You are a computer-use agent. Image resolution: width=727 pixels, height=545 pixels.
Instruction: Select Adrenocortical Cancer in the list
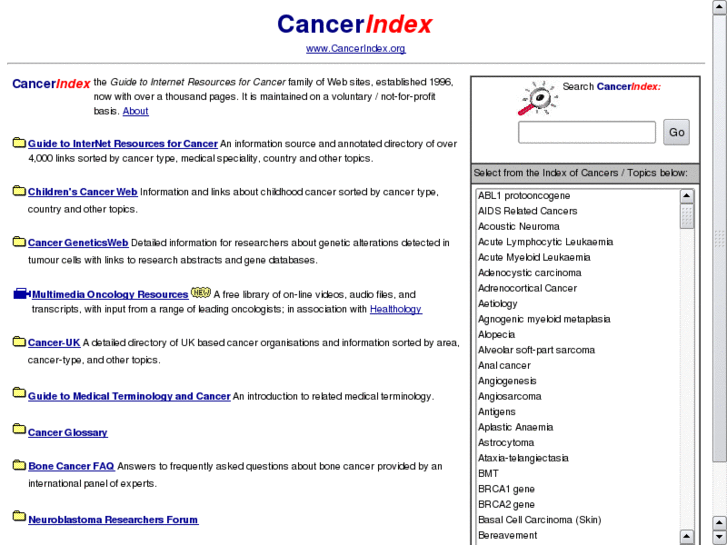[577, 288]
